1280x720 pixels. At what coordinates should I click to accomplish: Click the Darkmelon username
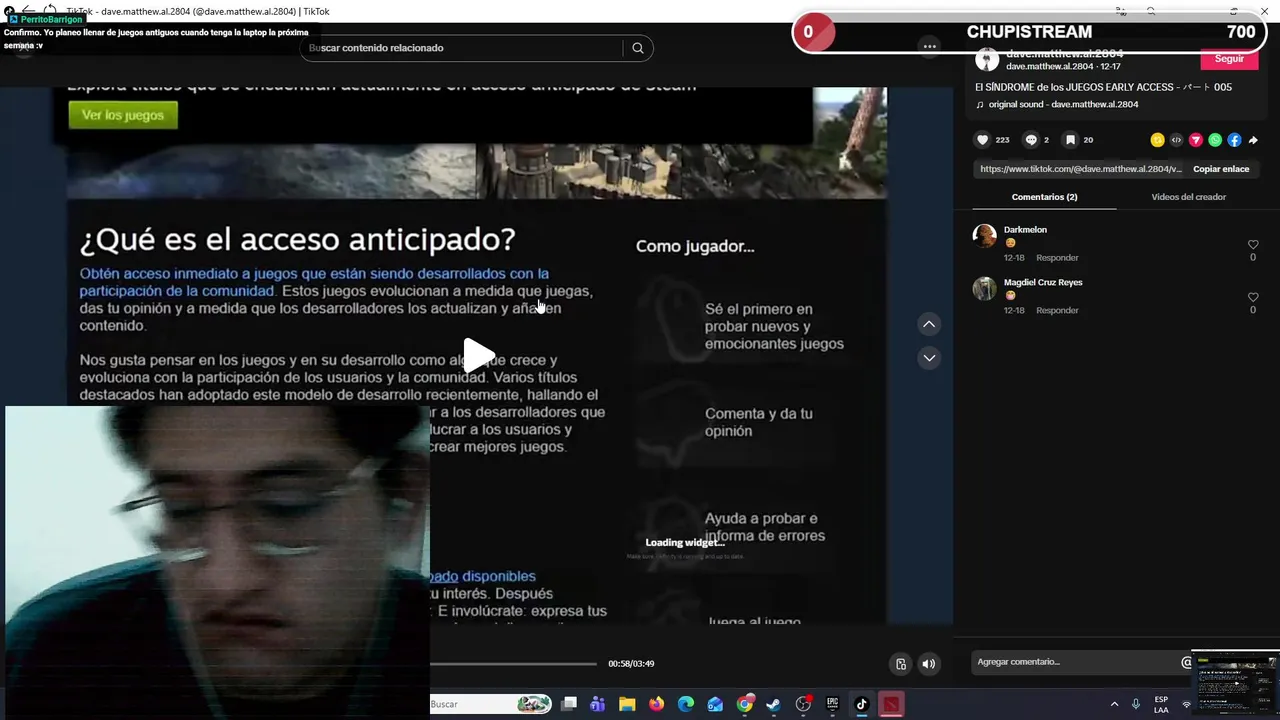coord(1025,230)
